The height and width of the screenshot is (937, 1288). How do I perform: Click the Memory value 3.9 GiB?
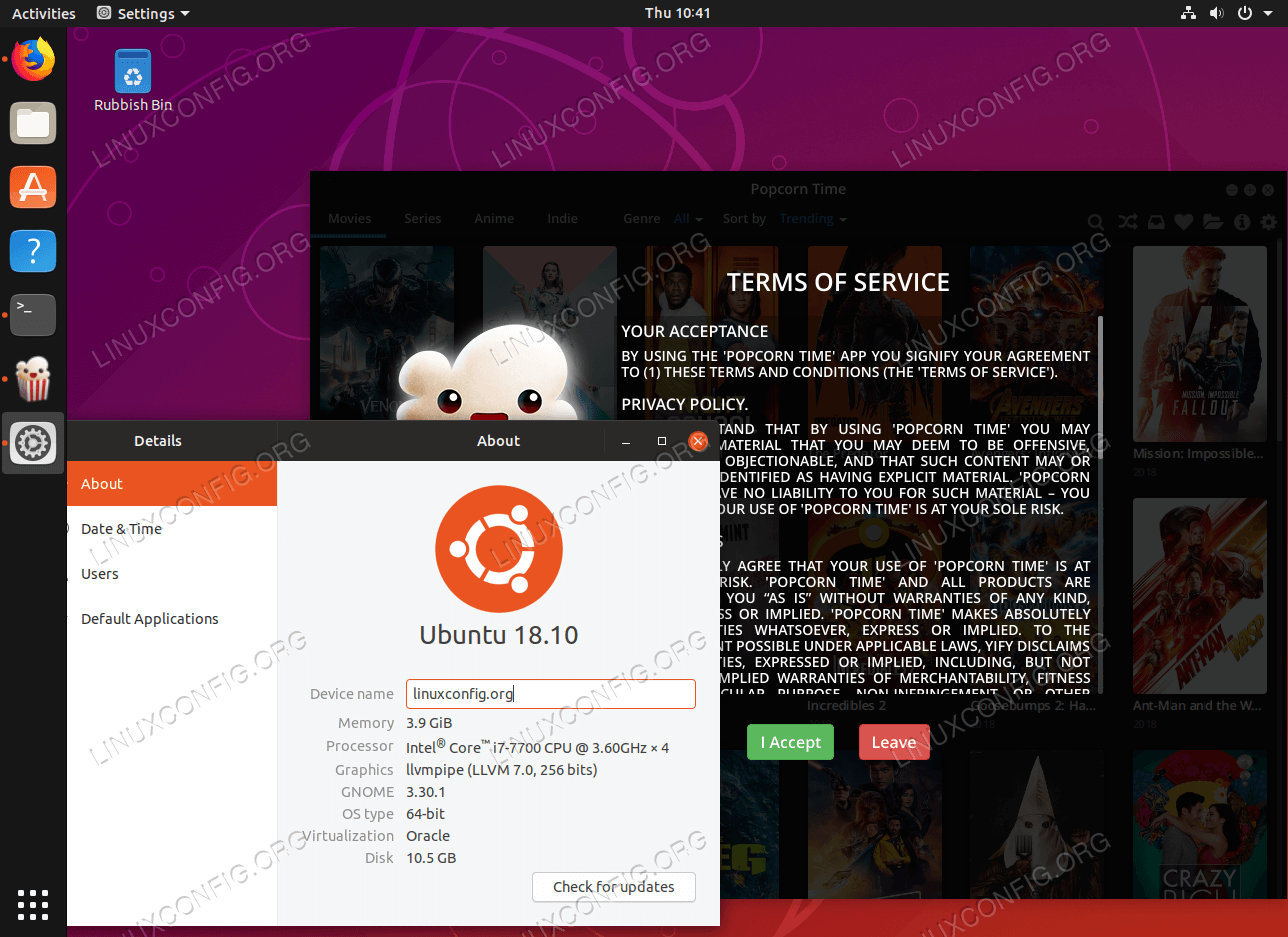(x=429, y=723)
